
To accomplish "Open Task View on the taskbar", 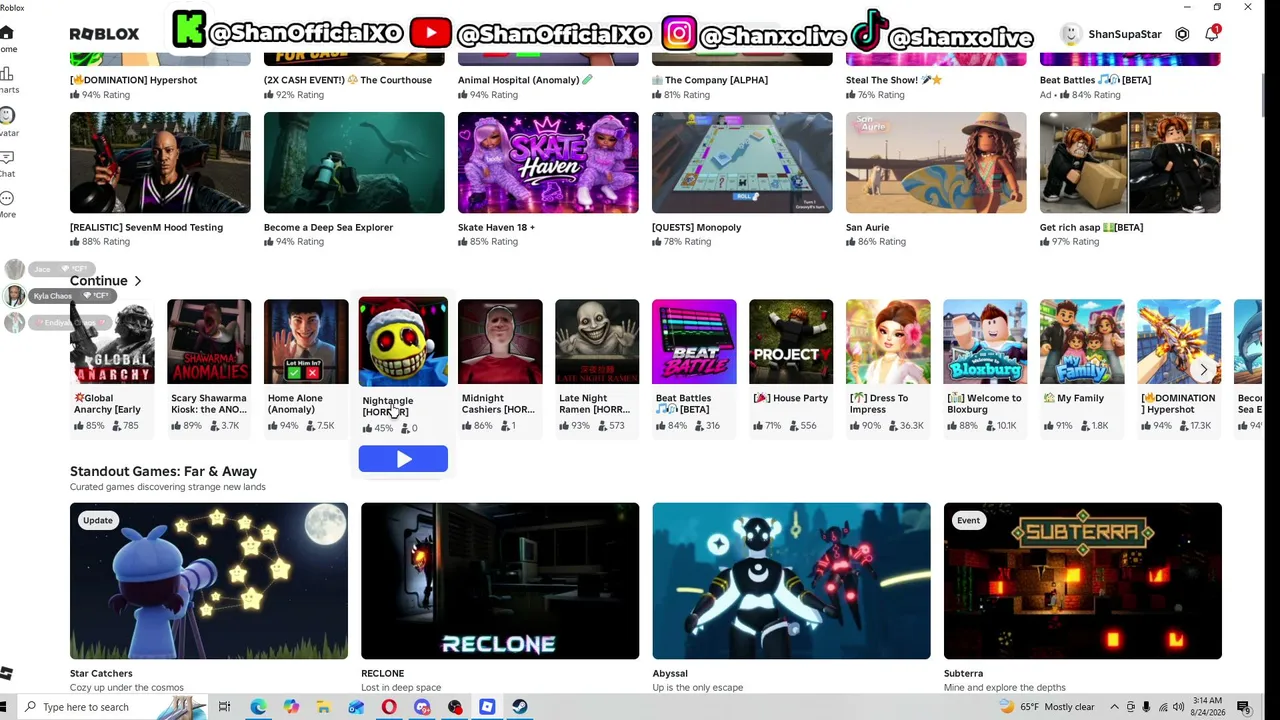I will pos(224,707).
